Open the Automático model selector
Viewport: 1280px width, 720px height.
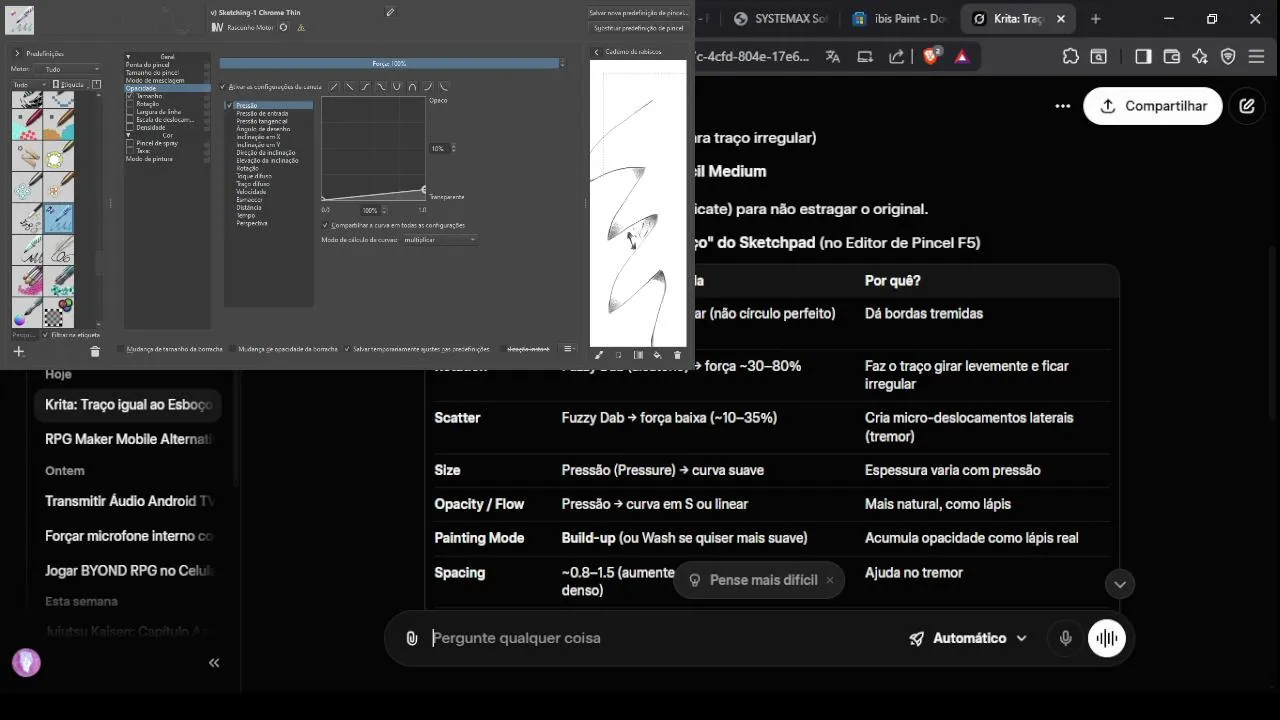(968, 638)
